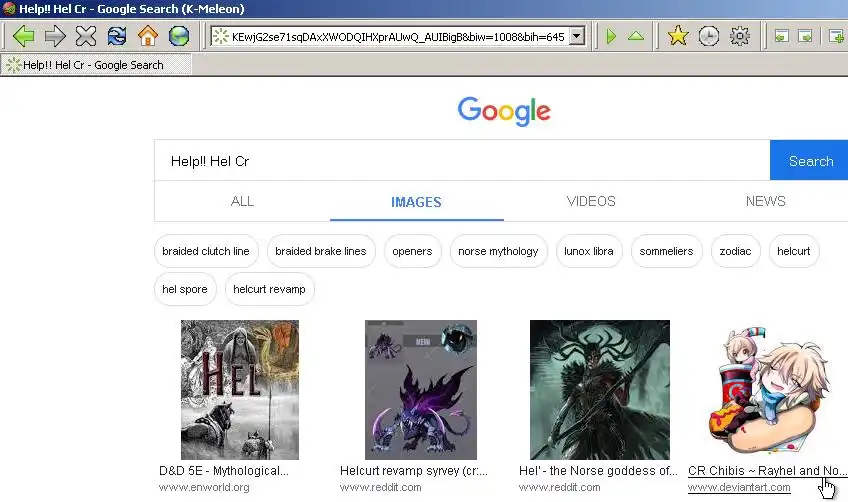Click www.reddit.com under Norse goddess
Image resolution: width=848 pixels, height=502 pixels.
(x=559, y=487)
